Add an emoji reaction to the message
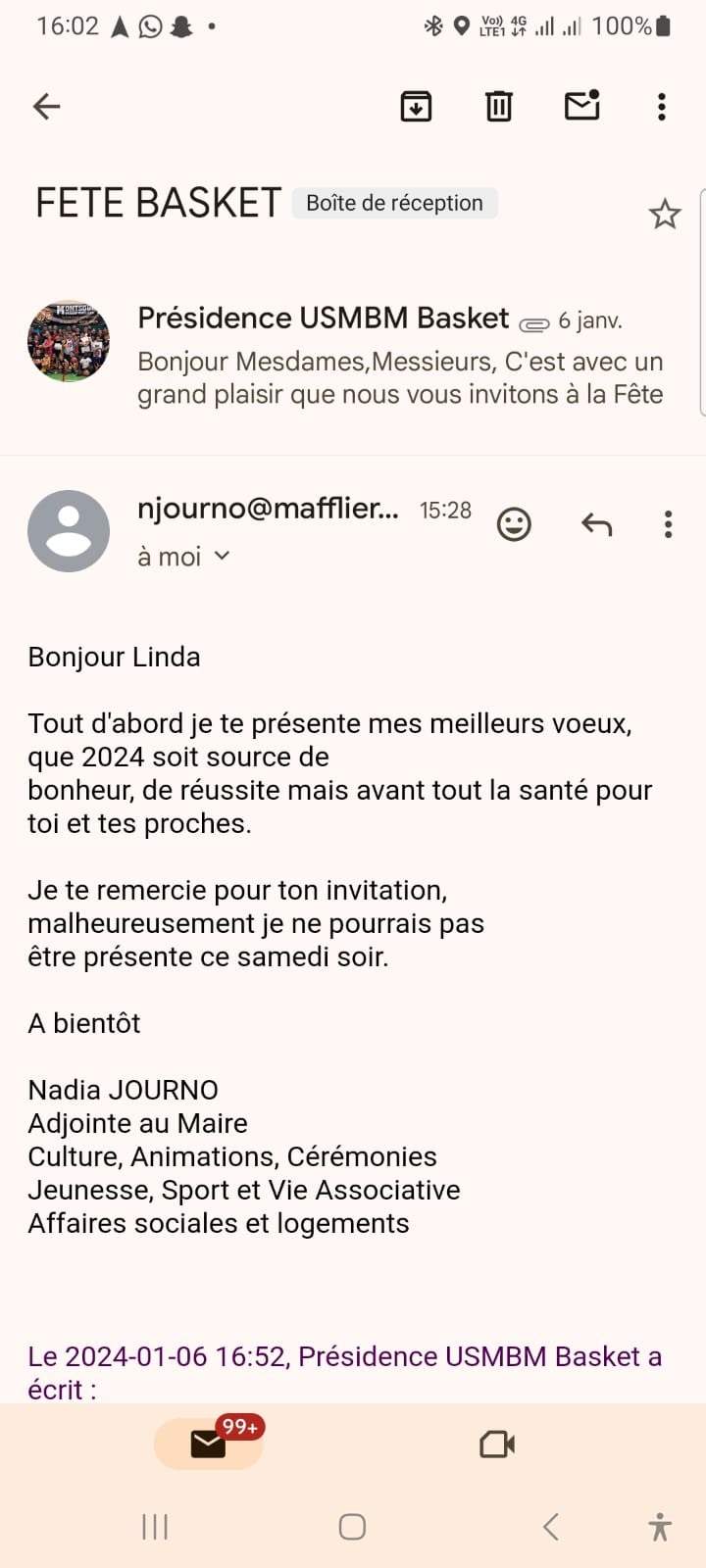 (514, 524)
